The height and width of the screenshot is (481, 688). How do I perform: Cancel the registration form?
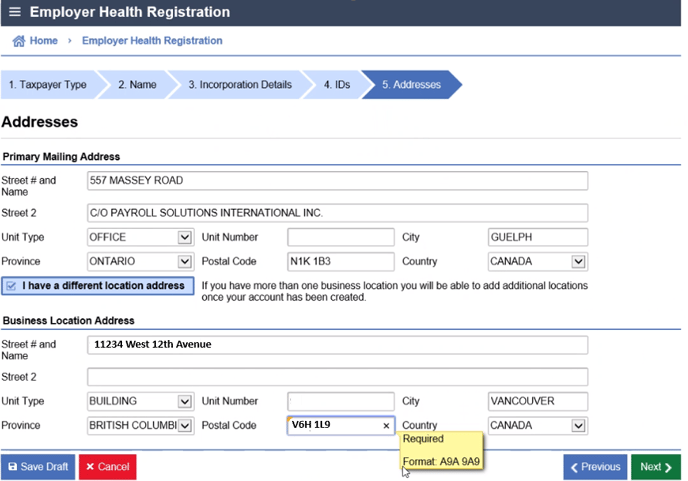[x=107, y=467]
